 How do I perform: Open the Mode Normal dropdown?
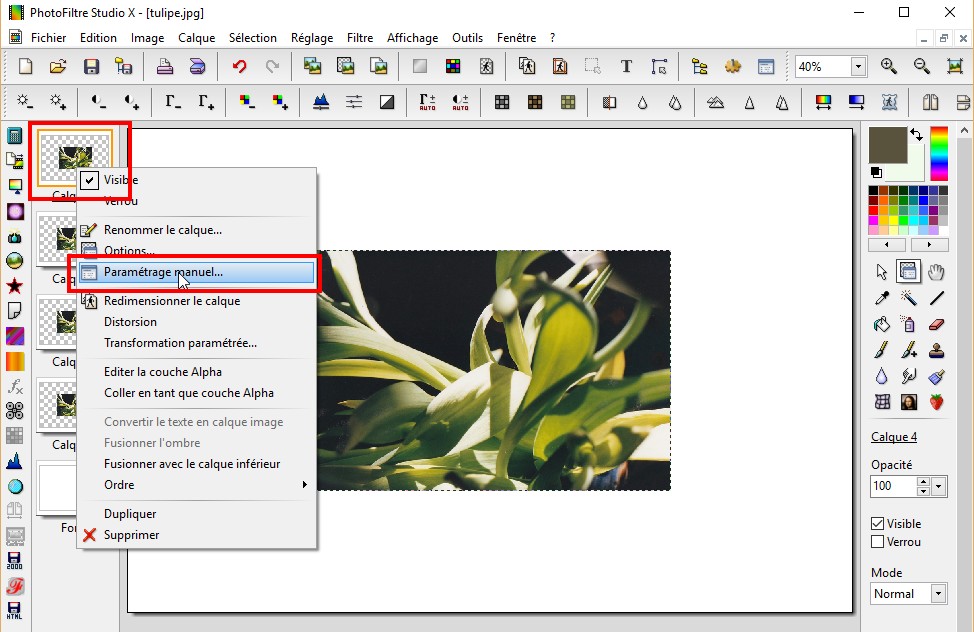(x=938, y=594)
